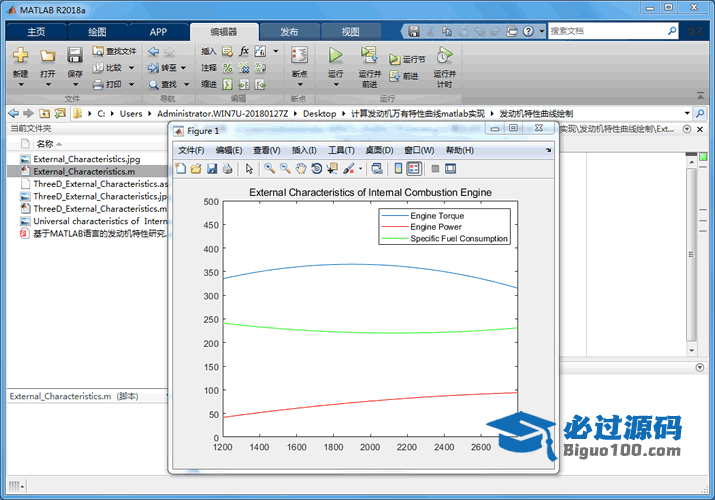Toggle the Edit Plot arrow tool
This screenshot has width=715, height=500.
(x=249, y=169)
